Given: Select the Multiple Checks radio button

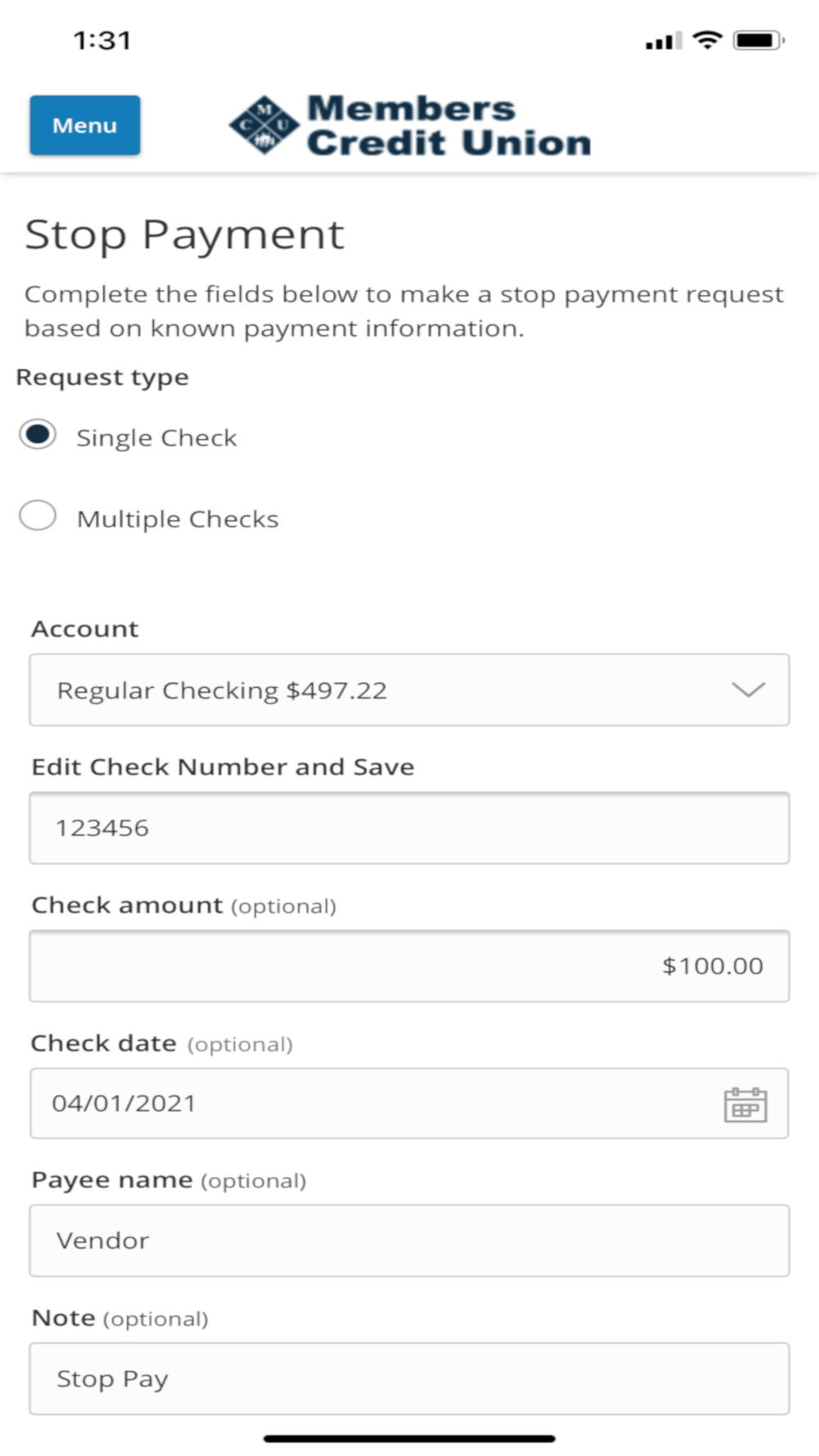Looking at the screenshot, I should pyautogui.click(x=38, y=516).
